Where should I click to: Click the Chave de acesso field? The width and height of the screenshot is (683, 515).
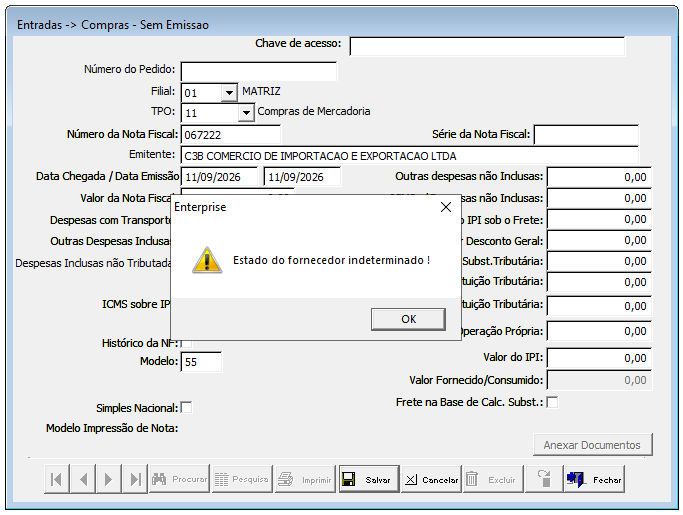(487, 46)
